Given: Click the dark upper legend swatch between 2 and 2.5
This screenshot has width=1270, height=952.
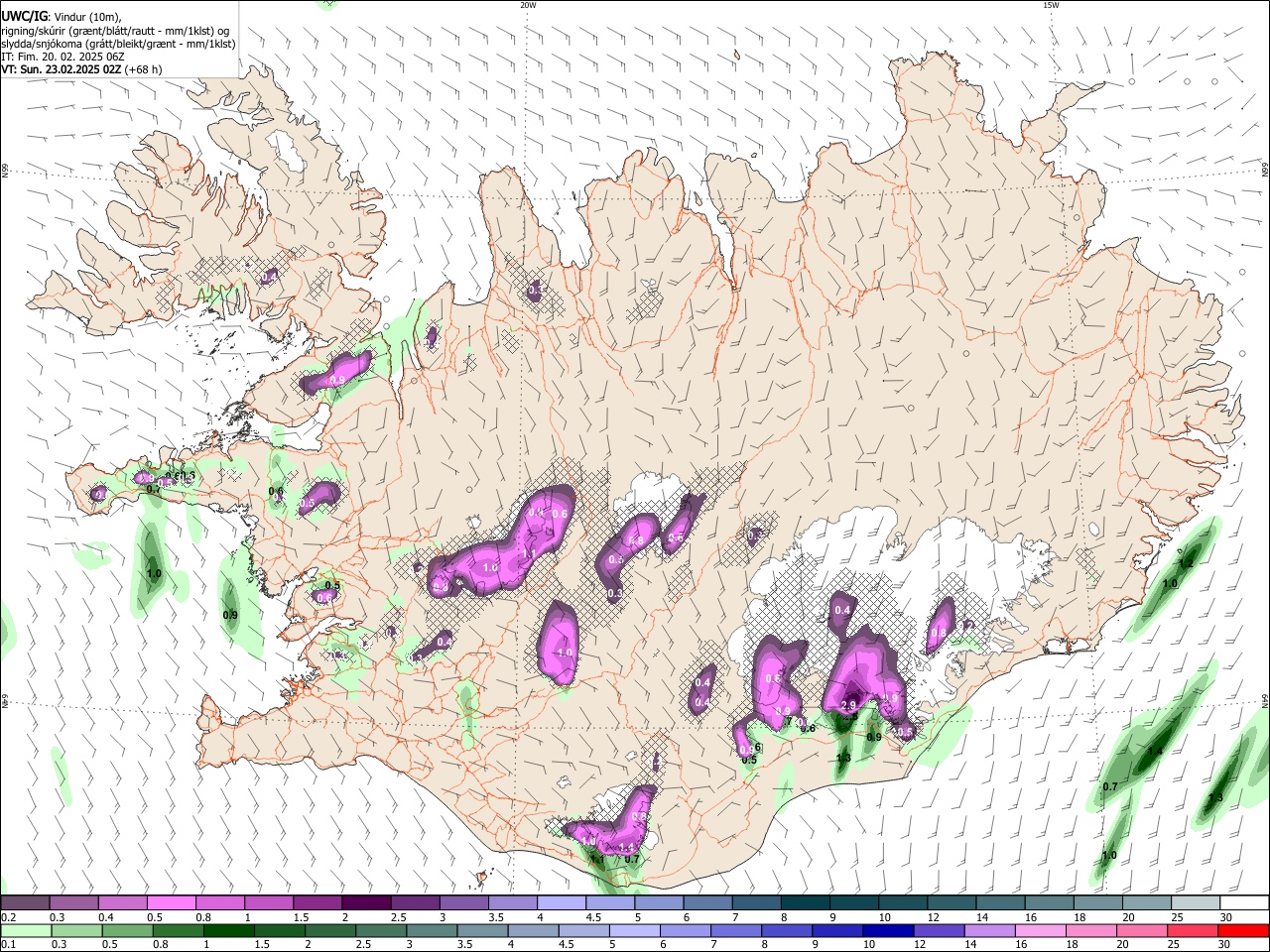Looking at the screenshot, I should (365, 902).
